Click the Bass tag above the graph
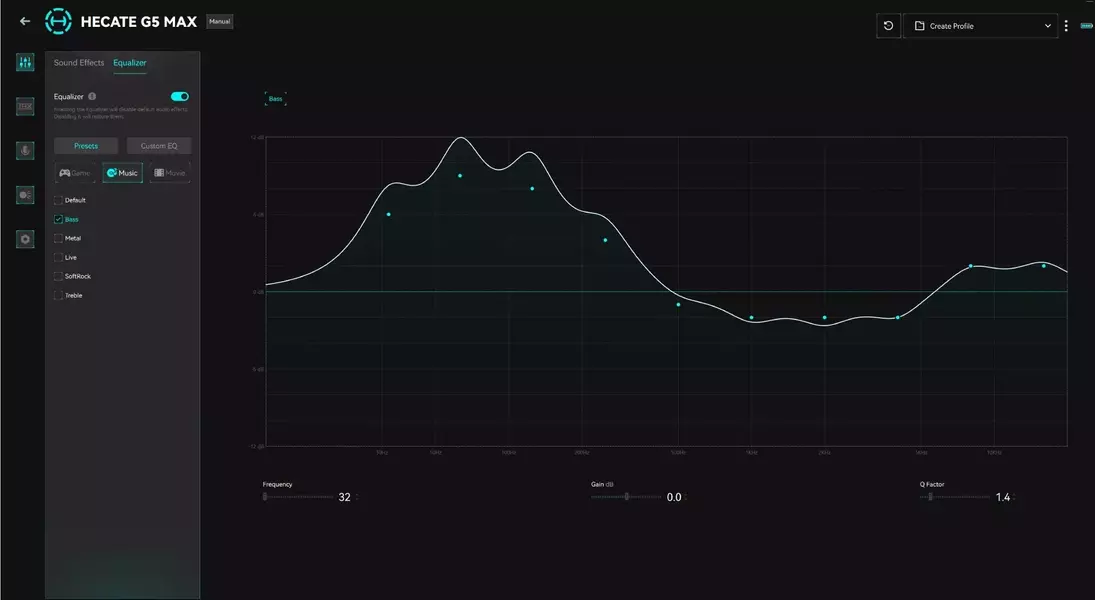 pos(276,99)
